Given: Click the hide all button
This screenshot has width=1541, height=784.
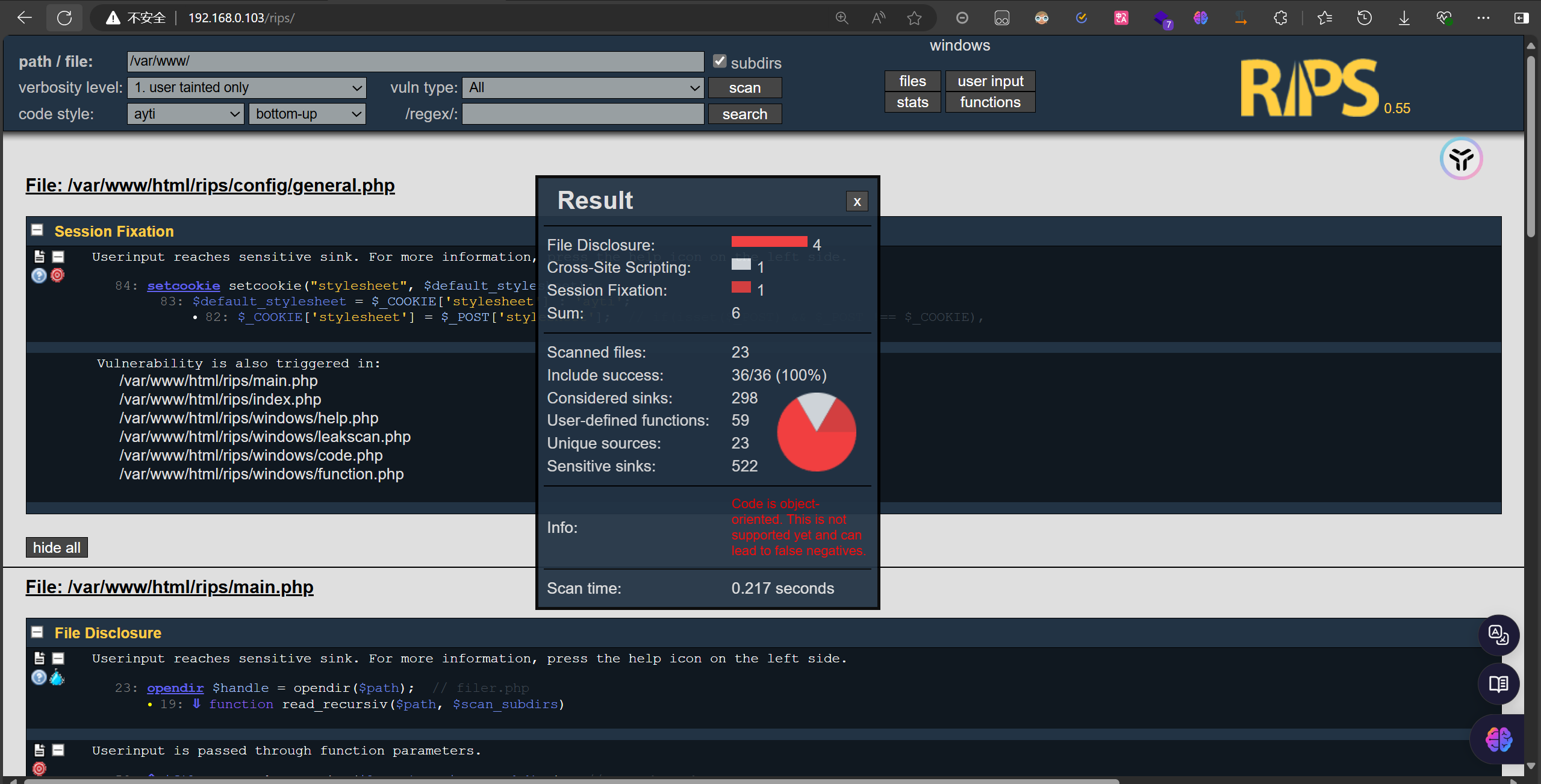Looking at the screenshot, I should (x=57, y=547).
